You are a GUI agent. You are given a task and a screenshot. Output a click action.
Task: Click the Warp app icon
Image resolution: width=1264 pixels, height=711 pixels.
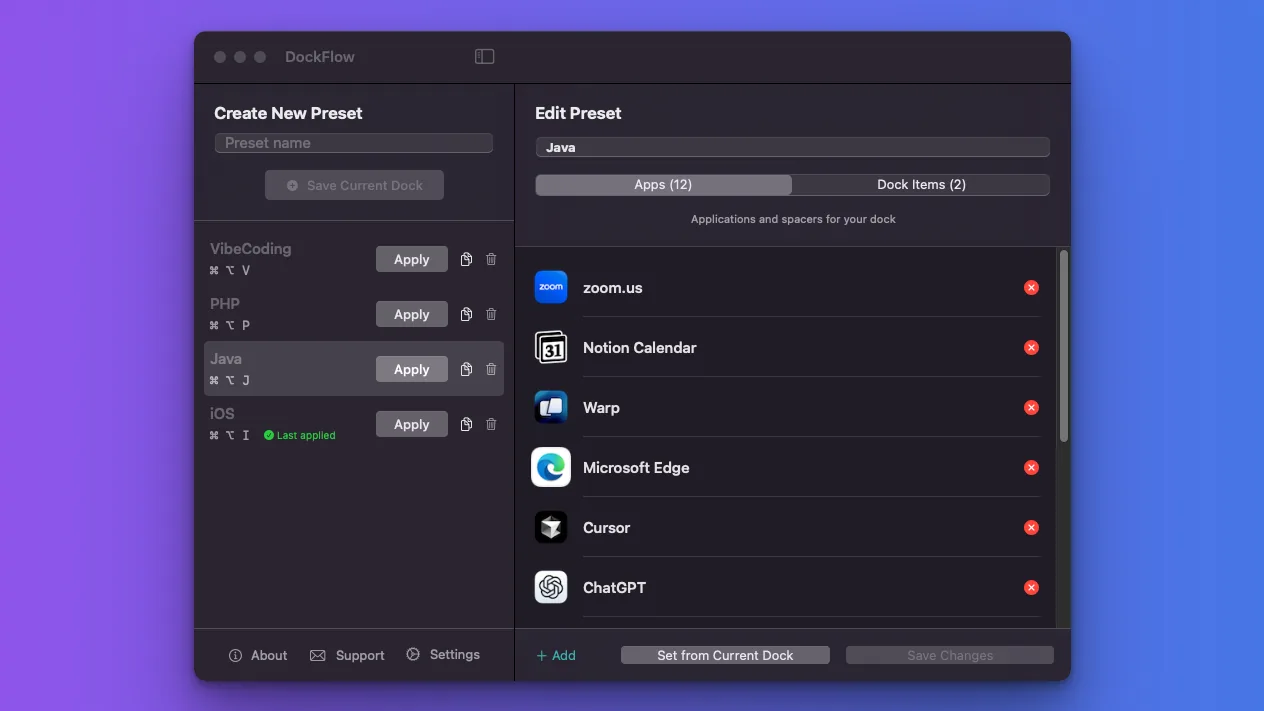coord(551,407)
